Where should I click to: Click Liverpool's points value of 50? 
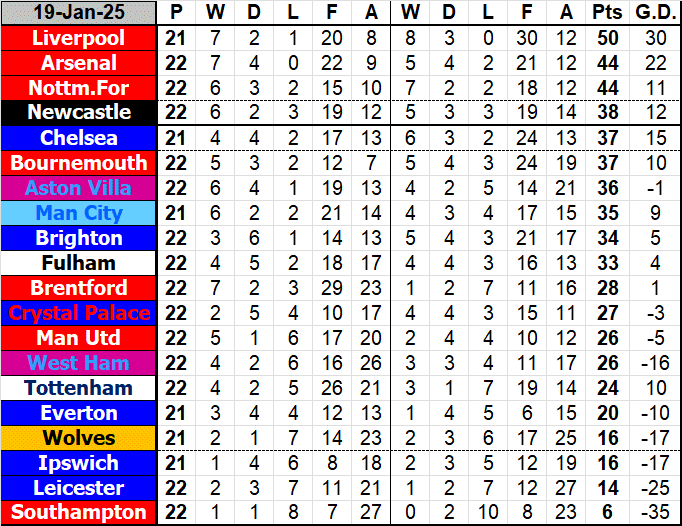(604, 38)
